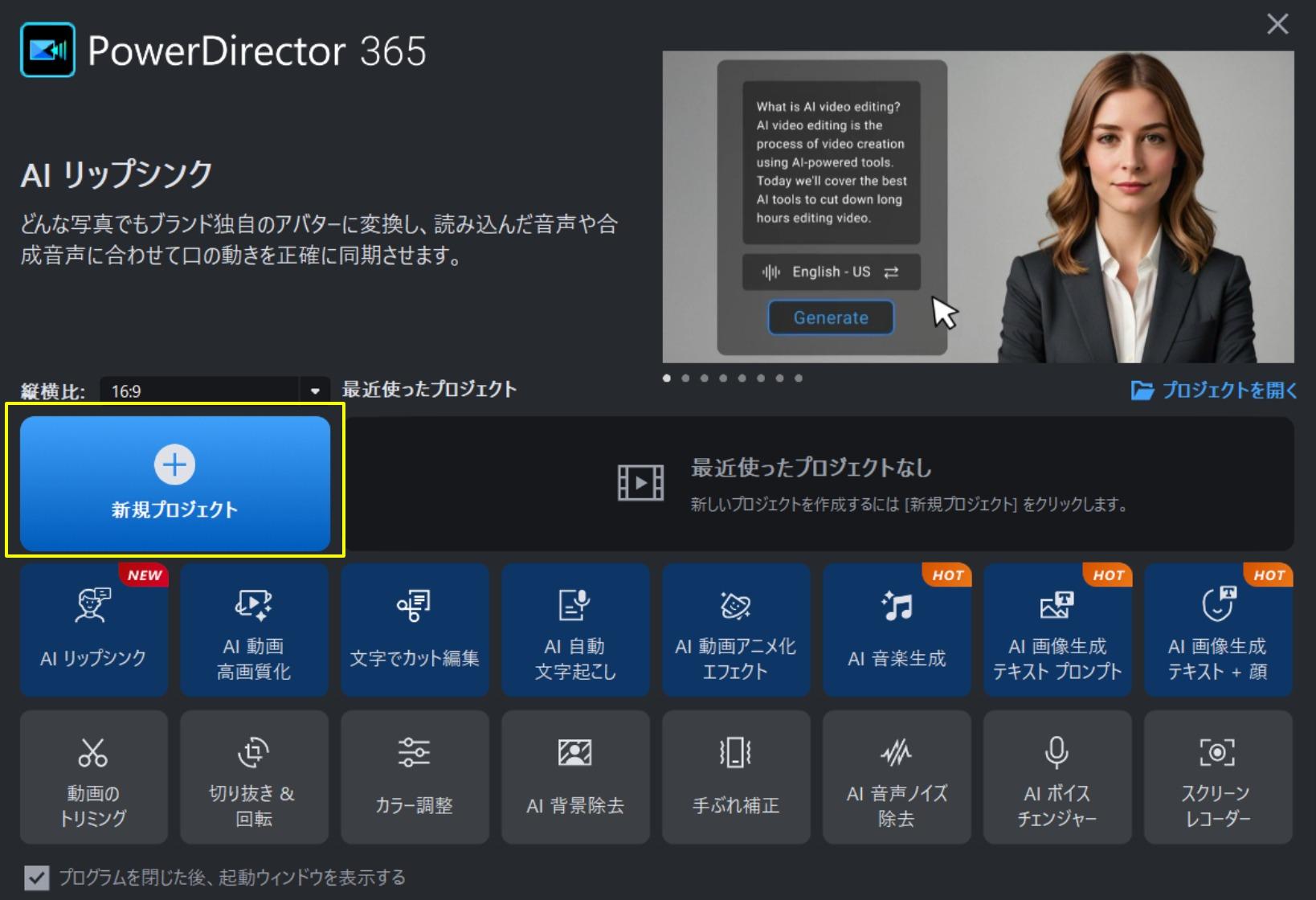Click the 16:9 aspect ratio field
1316x900 pixels.
(x=200, y=391)
